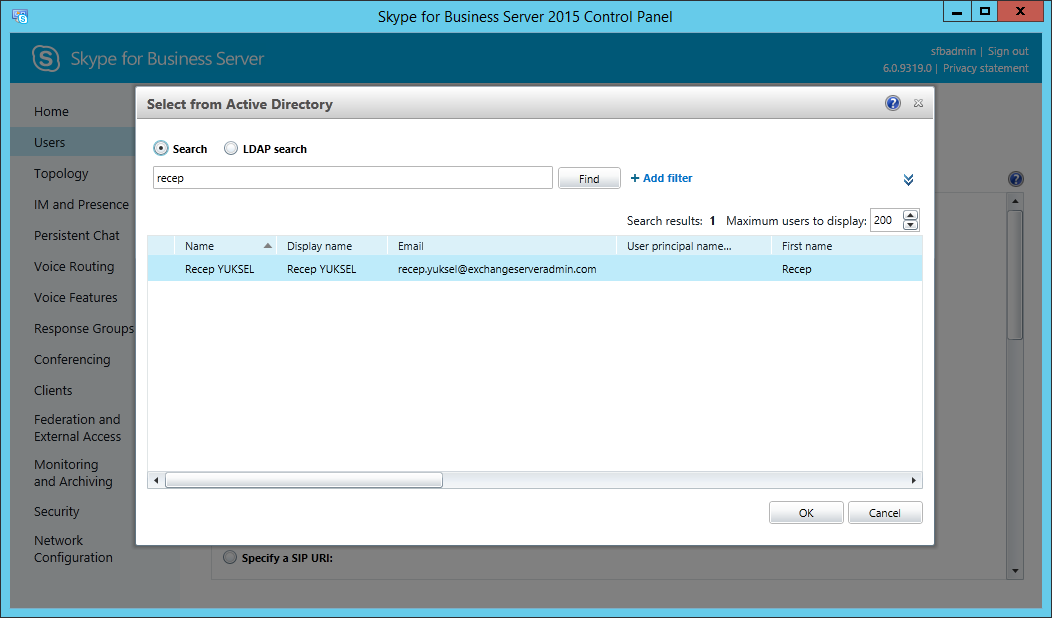This screenshot has height=618, width=1052.
Task: Click the background page vertical scrollbar thumb
Action: click(1015, 275)
